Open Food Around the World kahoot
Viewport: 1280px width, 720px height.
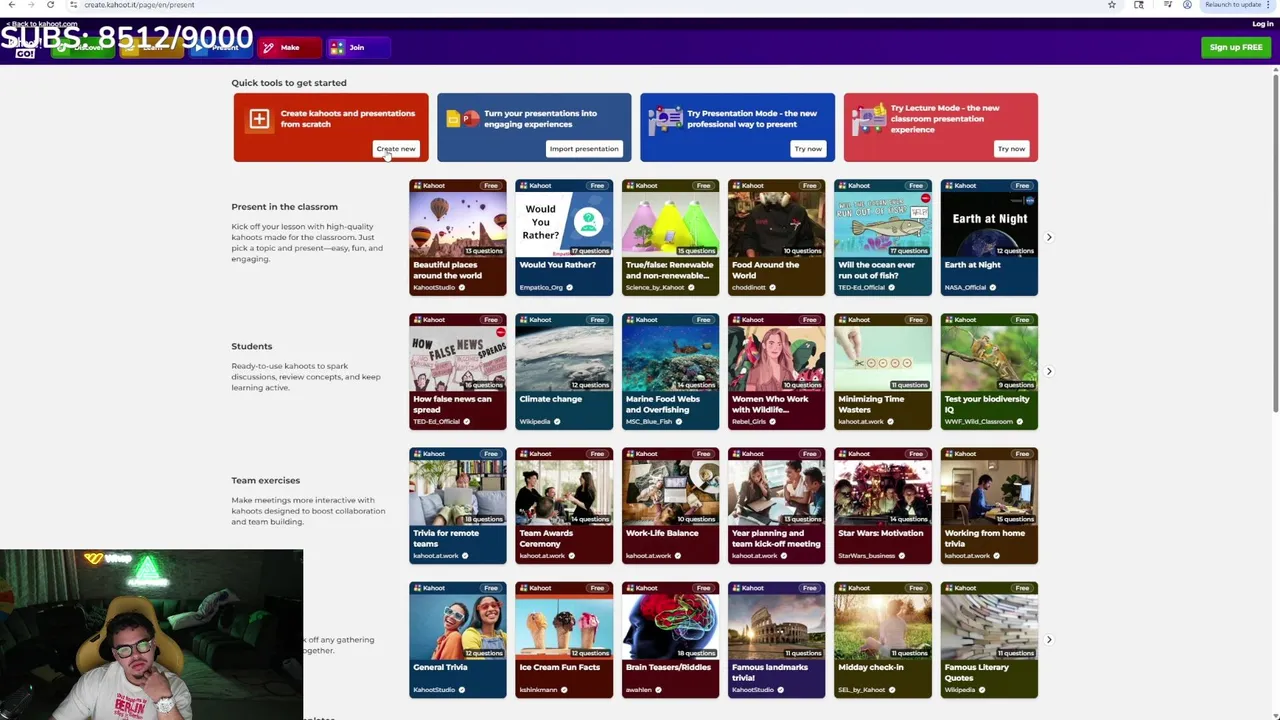tap(777, 237)
